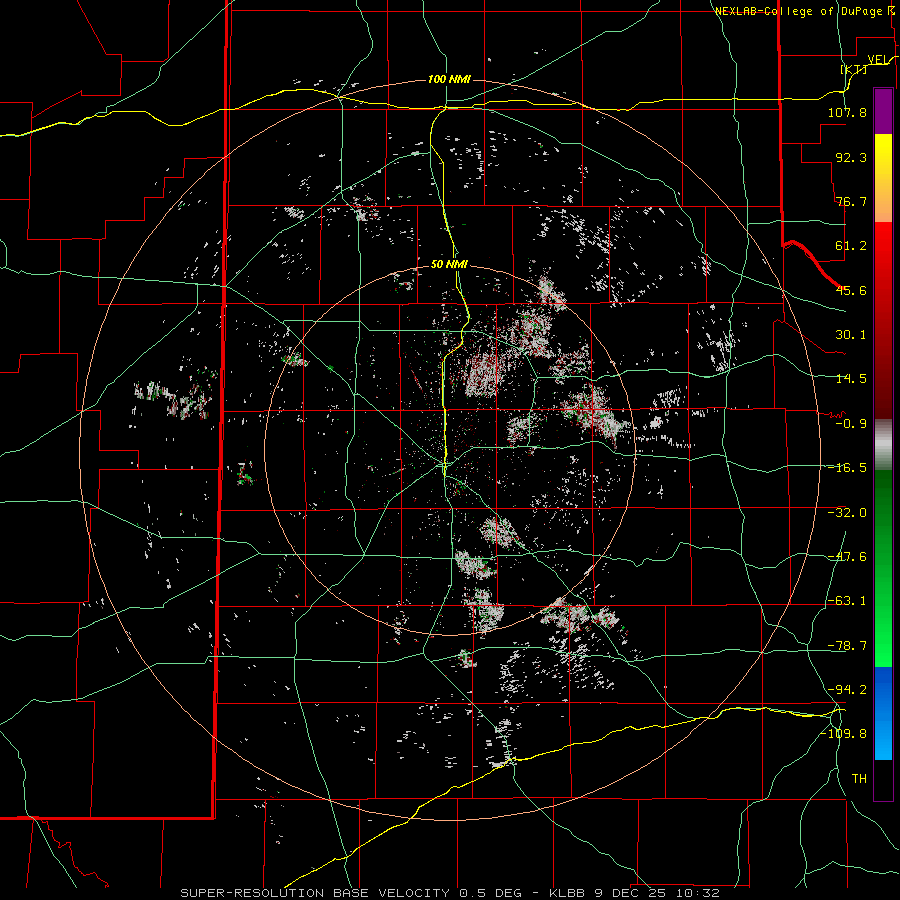Viewport: 900px width, 900px height.
Task: Select the 14.5 scale value
Action: click(x=851, y=379)
